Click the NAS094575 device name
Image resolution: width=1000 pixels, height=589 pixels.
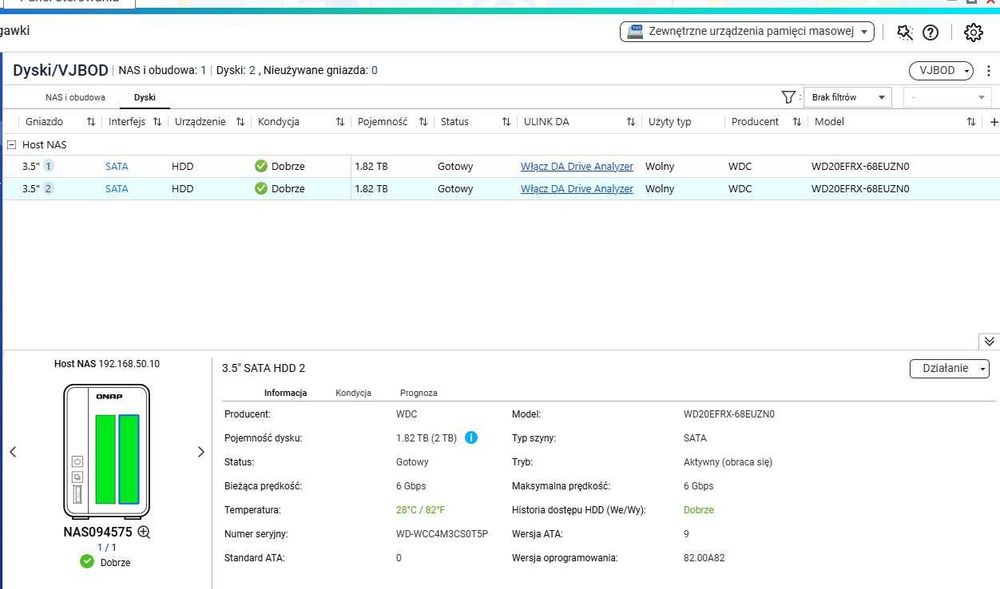tap(98, 532)
